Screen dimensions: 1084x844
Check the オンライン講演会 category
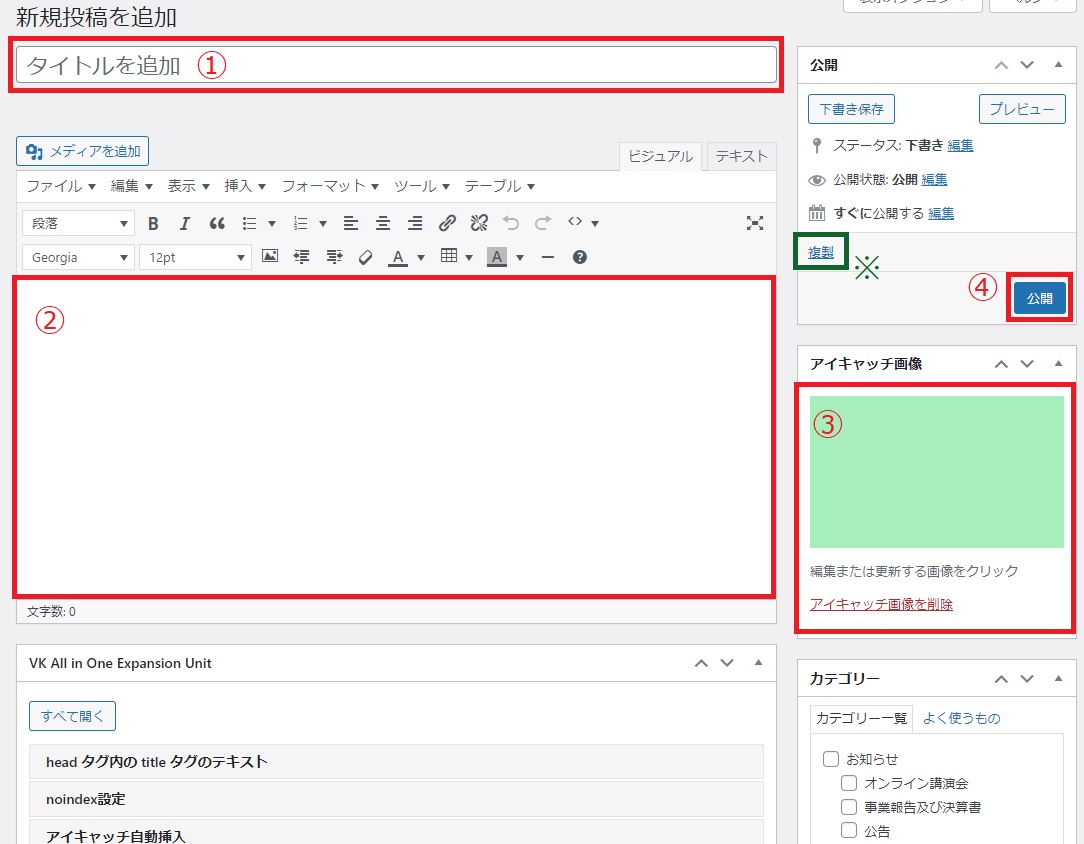click(x=849, y=783)
